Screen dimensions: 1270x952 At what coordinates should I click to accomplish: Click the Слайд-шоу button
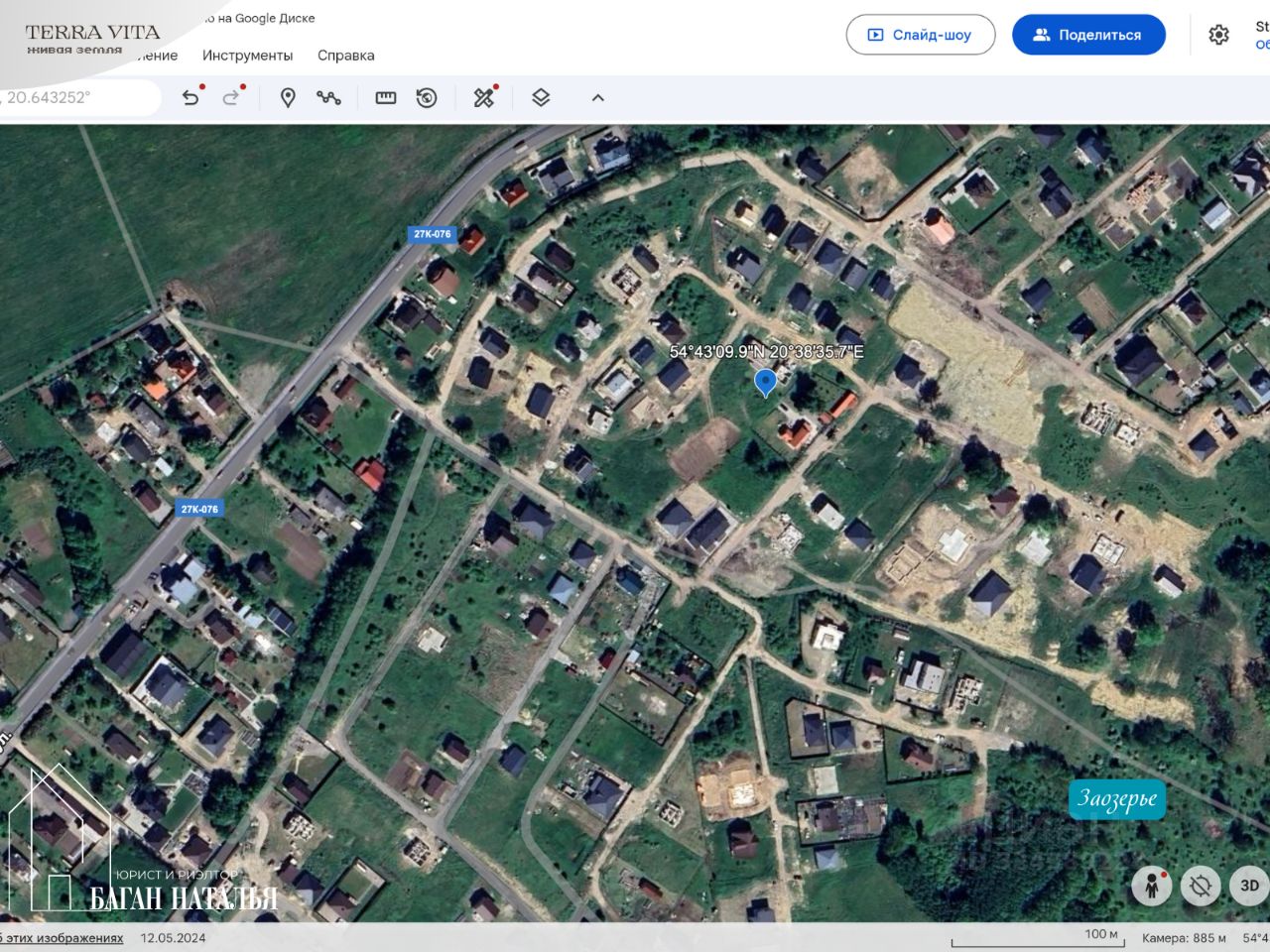click(x=920, y=35)
